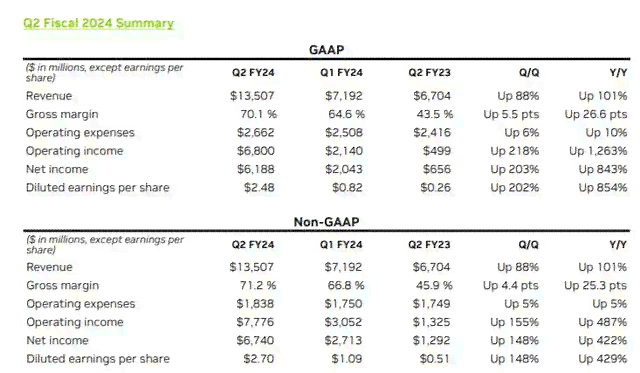Open the Q2 Fiscal 2024 Summary link

click(98, 23)
